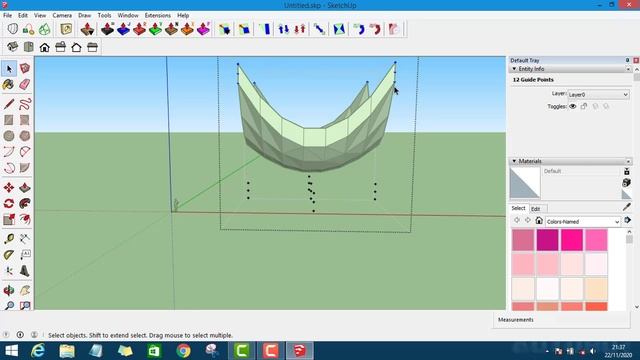Select the Scale tool

9,219
